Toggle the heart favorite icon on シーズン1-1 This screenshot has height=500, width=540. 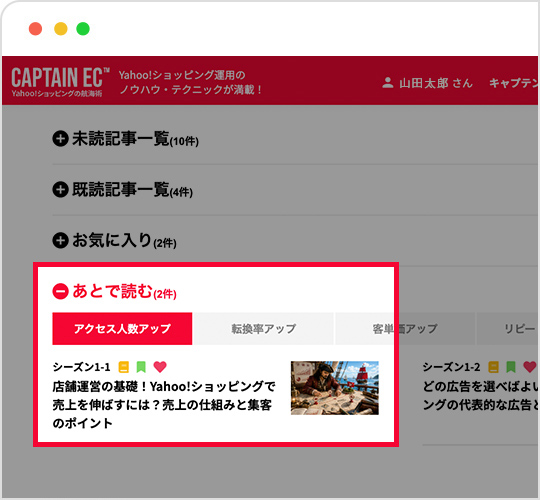pyautogui.click(x=160, y=367)
